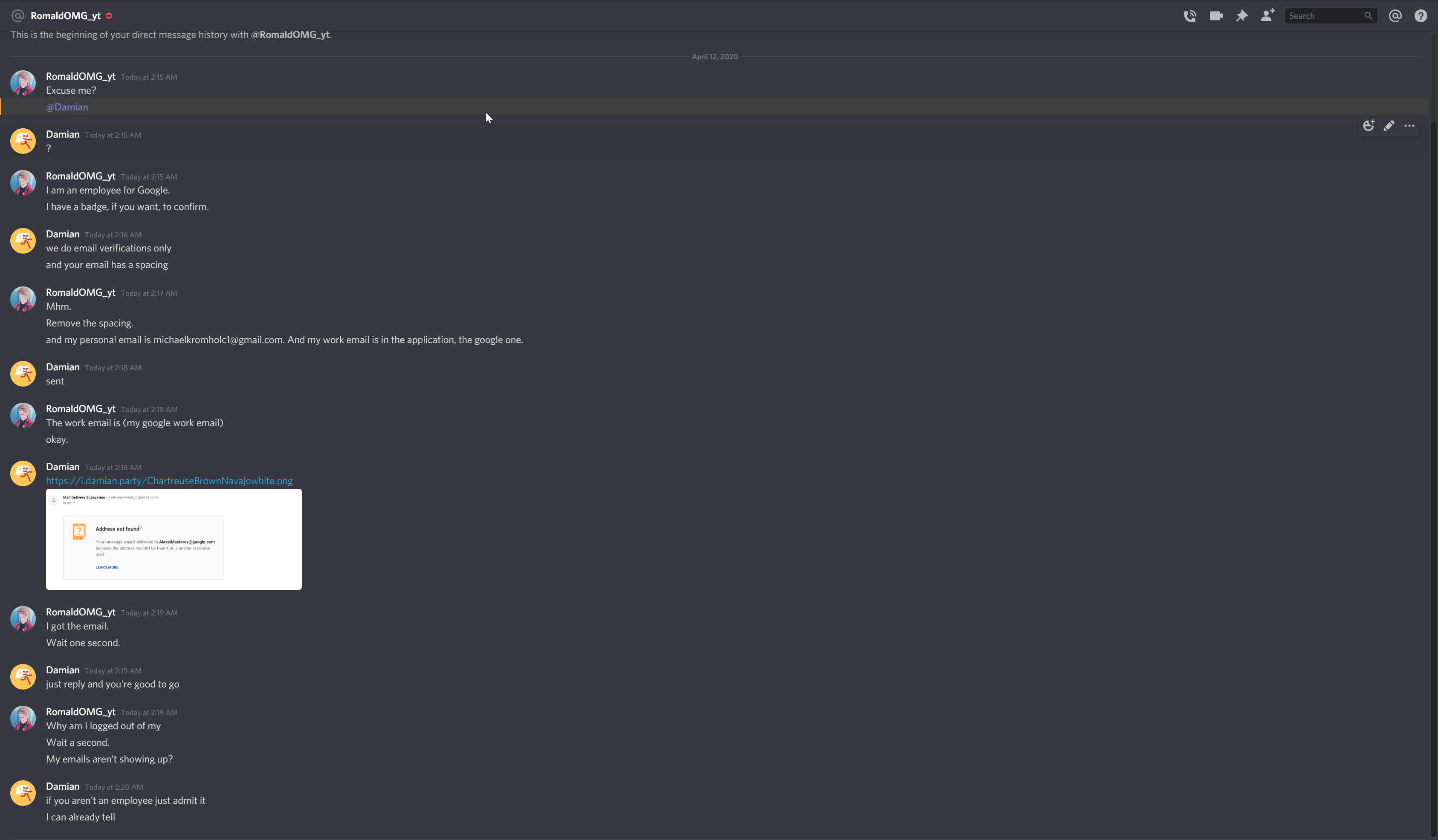
Task: Open the help question mark icon
Action: click(1421, 16)
